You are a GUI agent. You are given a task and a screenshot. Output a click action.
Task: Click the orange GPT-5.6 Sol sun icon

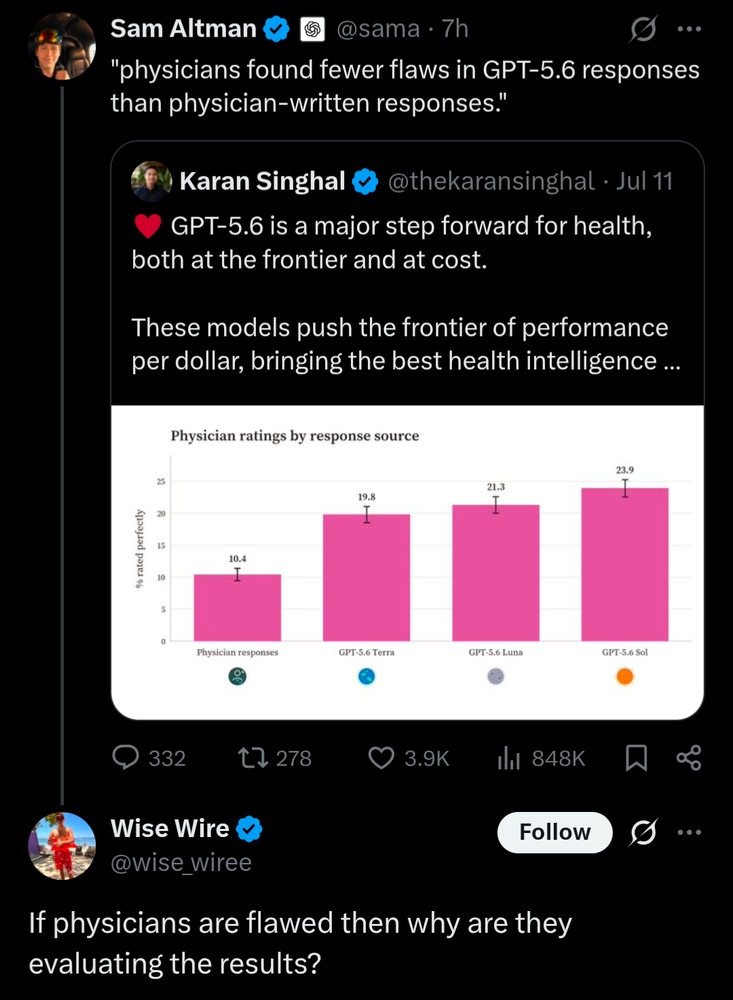[625, 676]
